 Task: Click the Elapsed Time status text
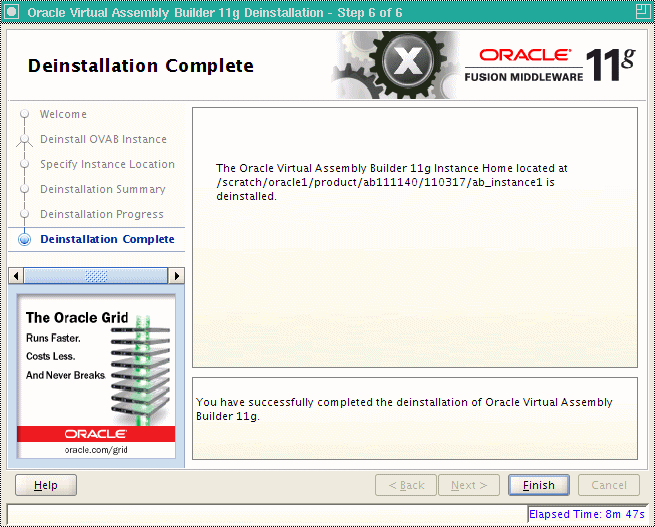[587, 514]
